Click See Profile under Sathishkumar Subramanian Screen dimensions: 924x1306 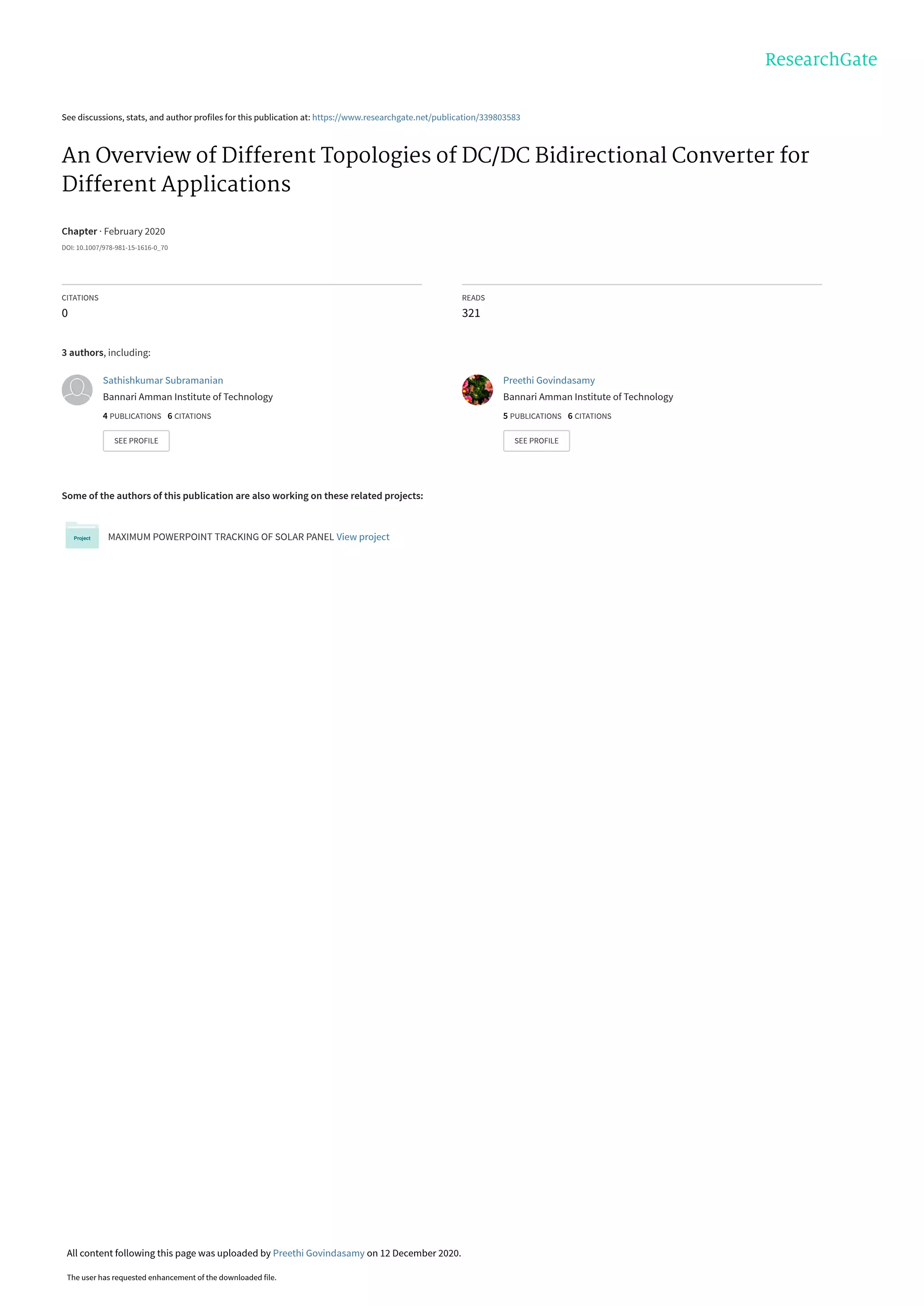click(x=136, y=441)
